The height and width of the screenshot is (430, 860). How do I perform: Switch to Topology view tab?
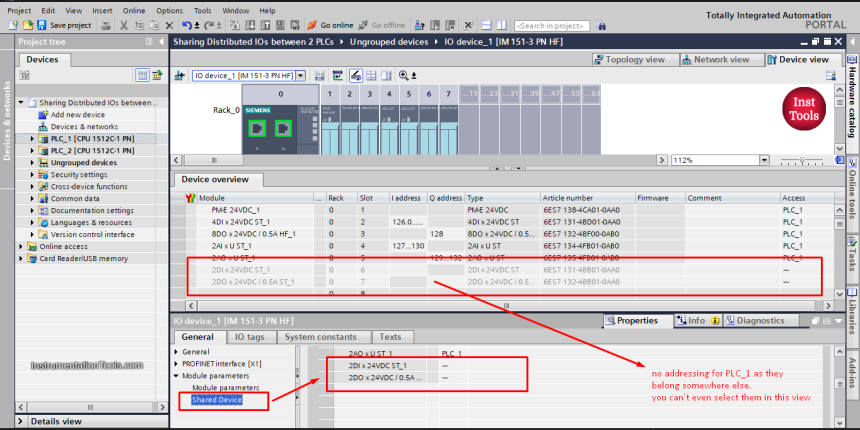635,59
